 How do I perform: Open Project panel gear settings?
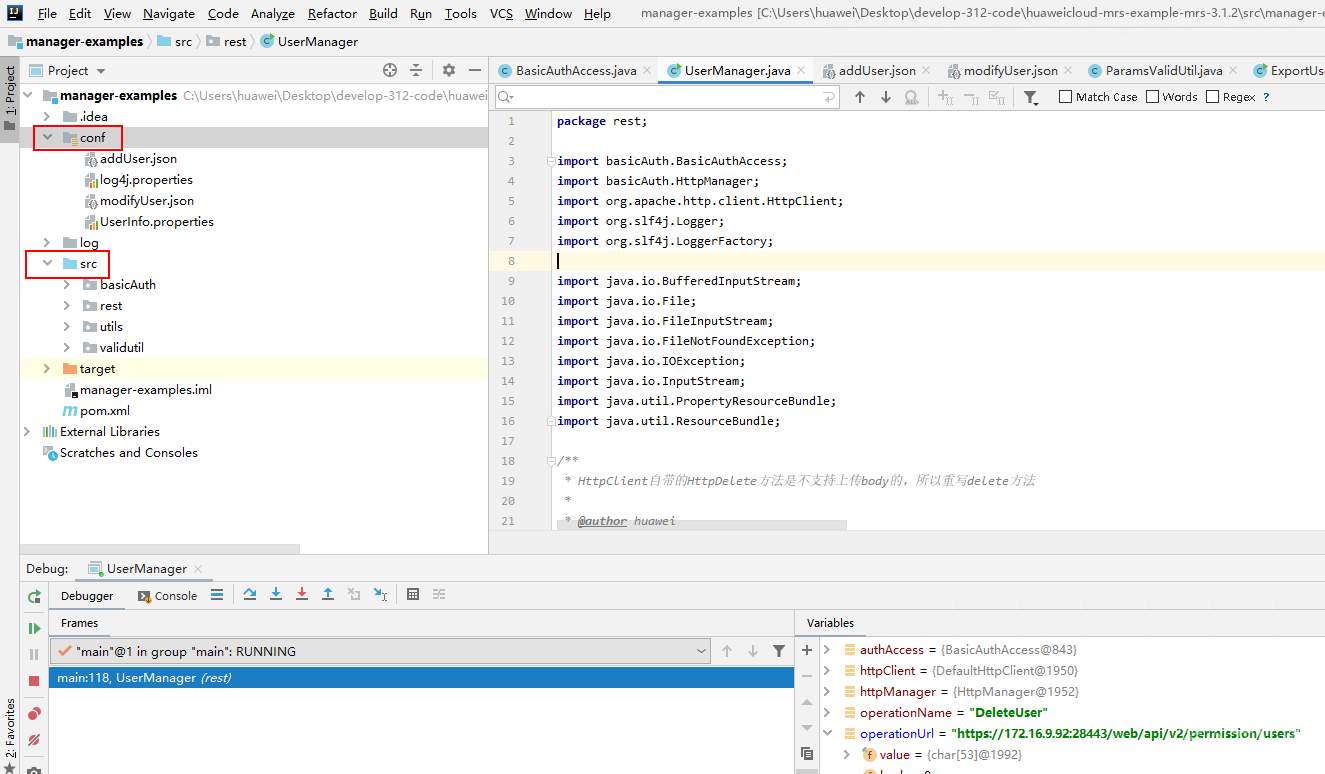(x=449, y=70)
